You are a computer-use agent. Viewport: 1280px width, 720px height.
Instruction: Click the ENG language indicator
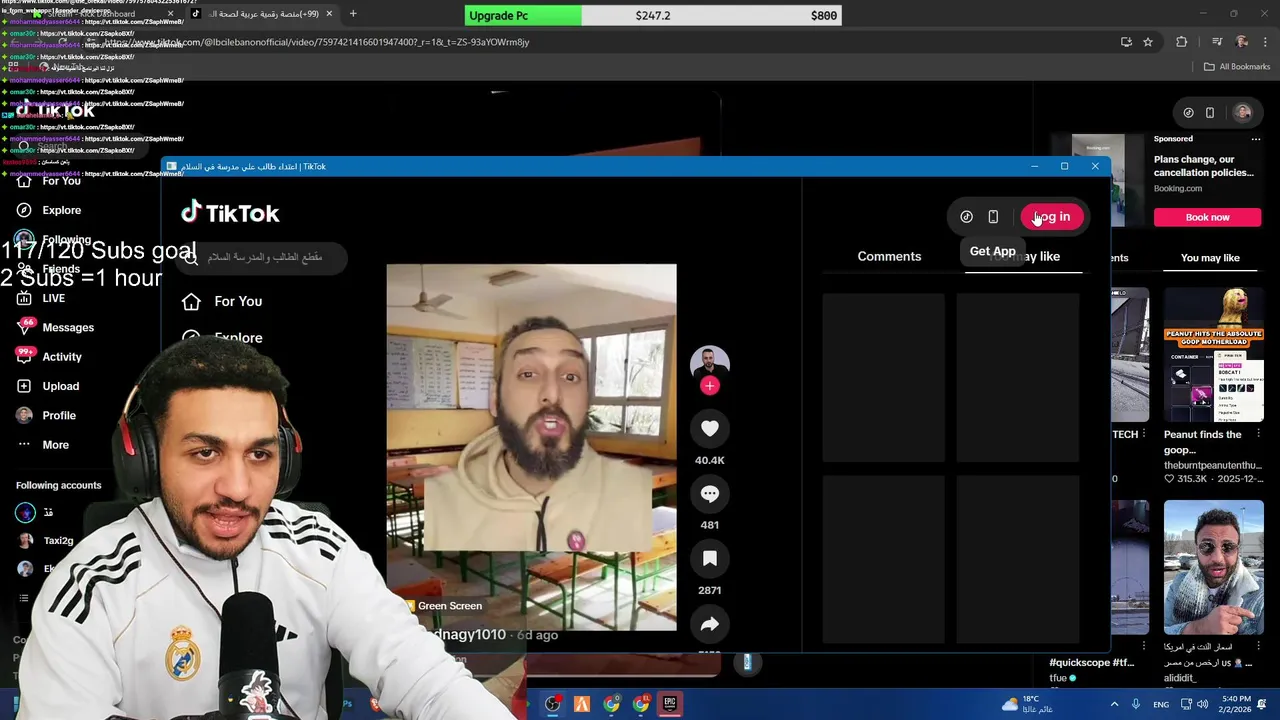1161,704
